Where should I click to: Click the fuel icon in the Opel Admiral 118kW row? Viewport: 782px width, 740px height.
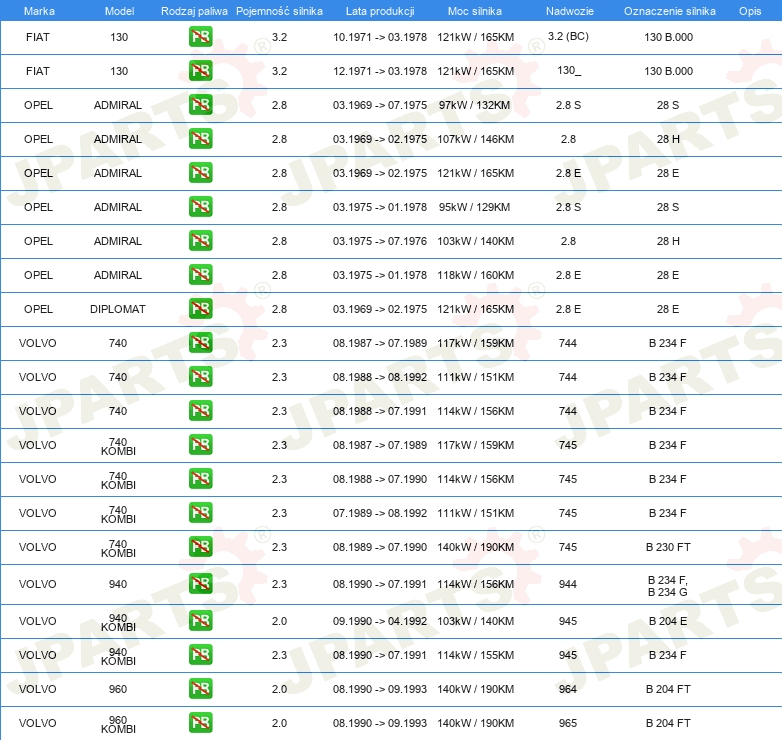(x=200, y=275)
